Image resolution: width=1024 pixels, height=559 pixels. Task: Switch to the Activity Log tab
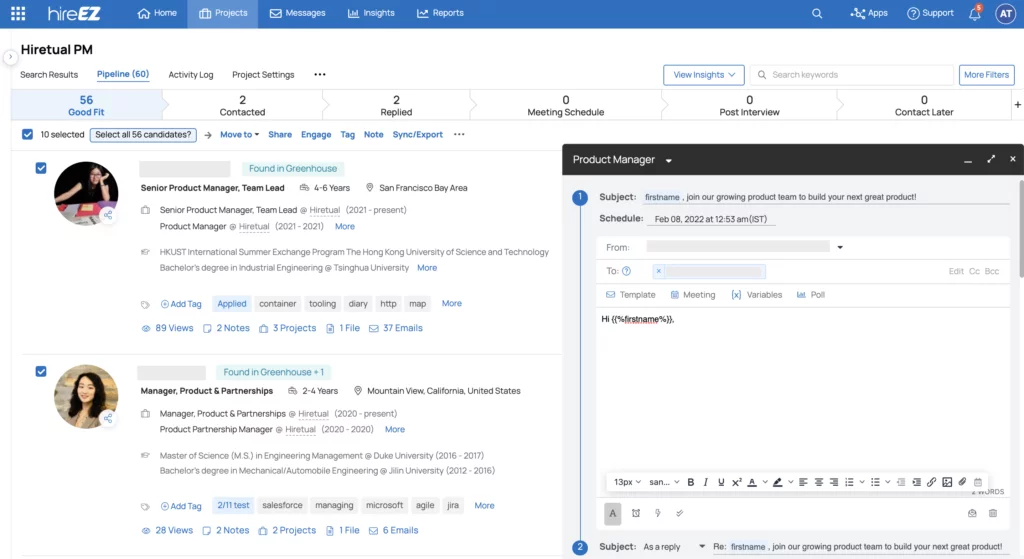(x=190, y=75)
